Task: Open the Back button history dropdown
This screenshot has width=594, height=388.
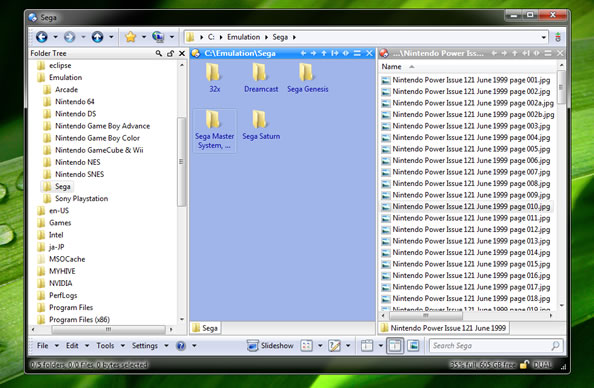Action: pos(55,37)
